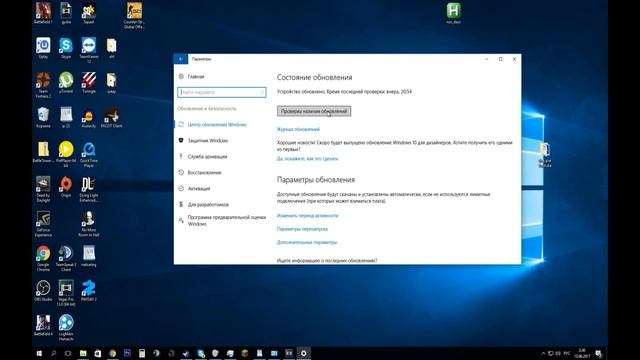Select the PAYDAY 2 desktop icon
Viewport: 640px width, 360px height.
[89, 291]
